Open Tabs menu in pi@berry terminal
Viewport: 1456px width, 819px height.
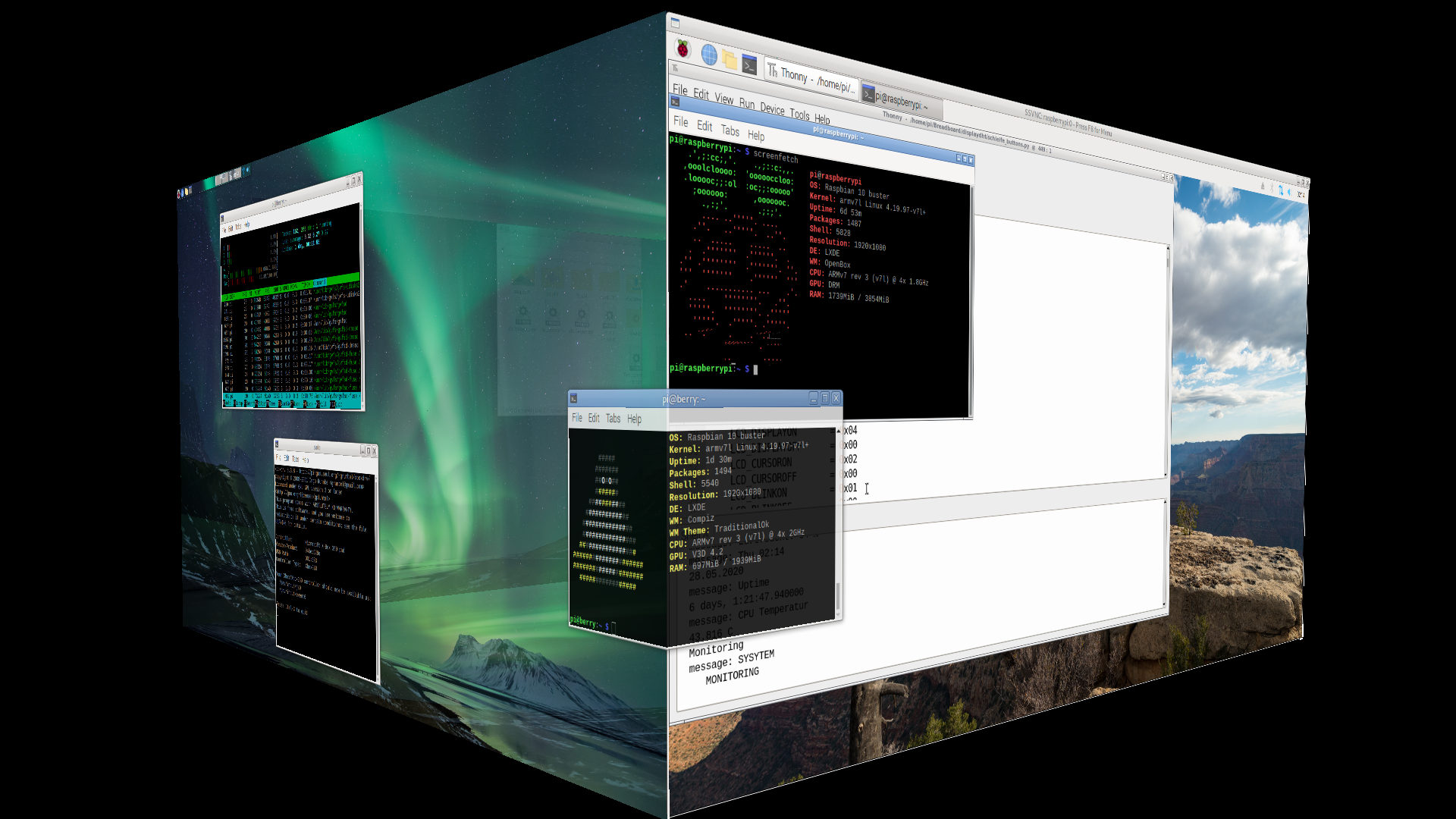click(x=613, y=419)
